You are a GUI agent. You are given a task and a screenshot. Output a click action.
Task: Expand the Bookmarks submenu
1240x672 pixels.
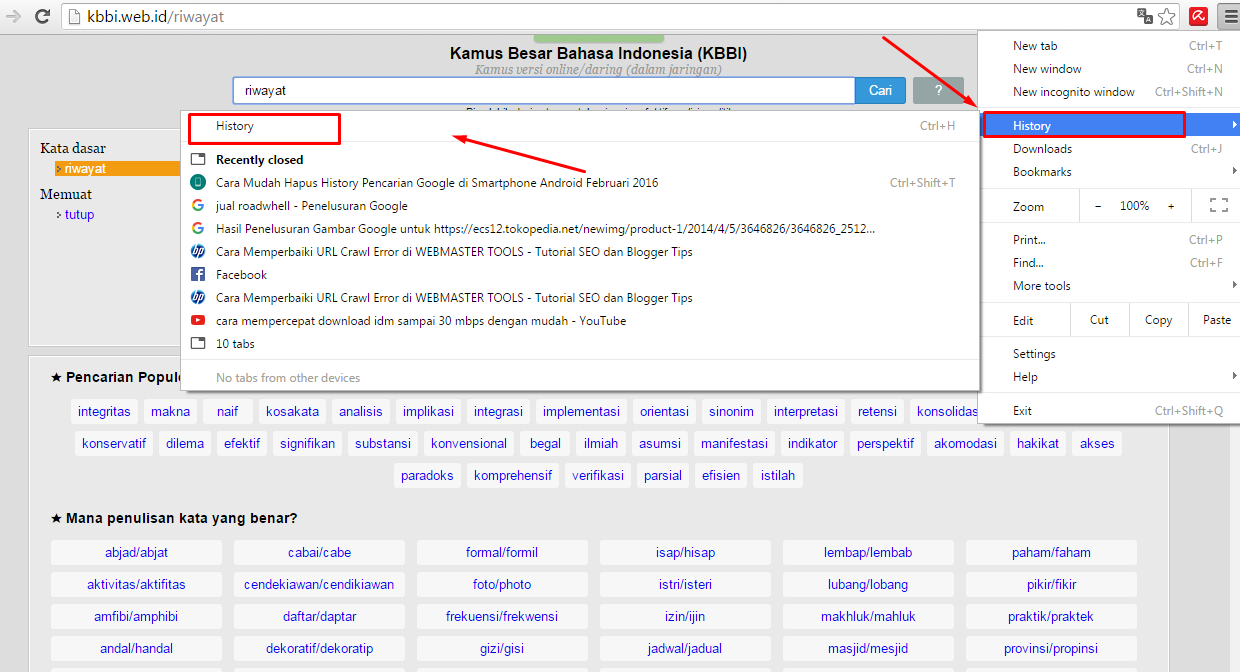1040,171
